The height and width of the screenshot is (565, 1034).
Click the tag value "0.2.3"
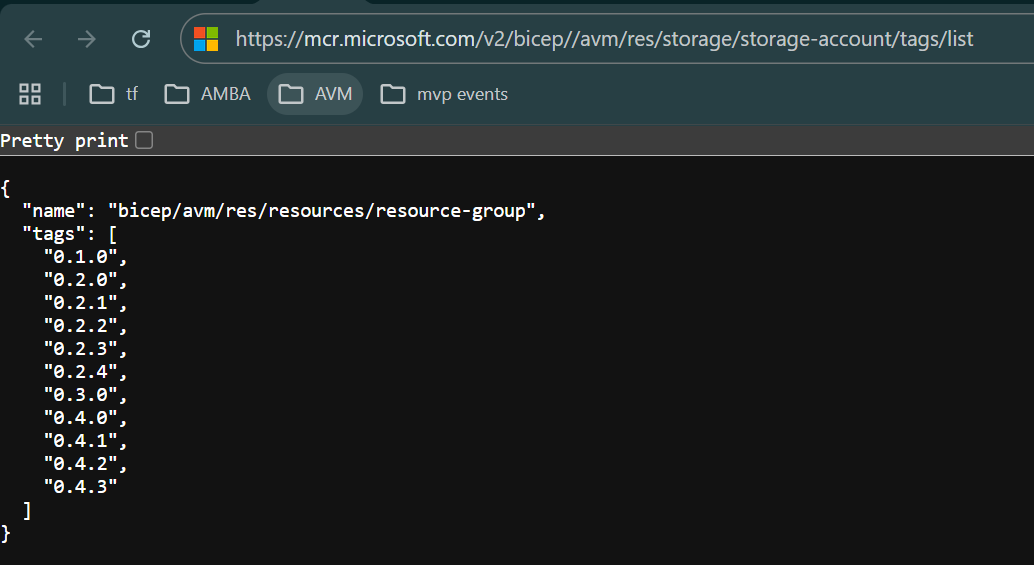[80, 349]
